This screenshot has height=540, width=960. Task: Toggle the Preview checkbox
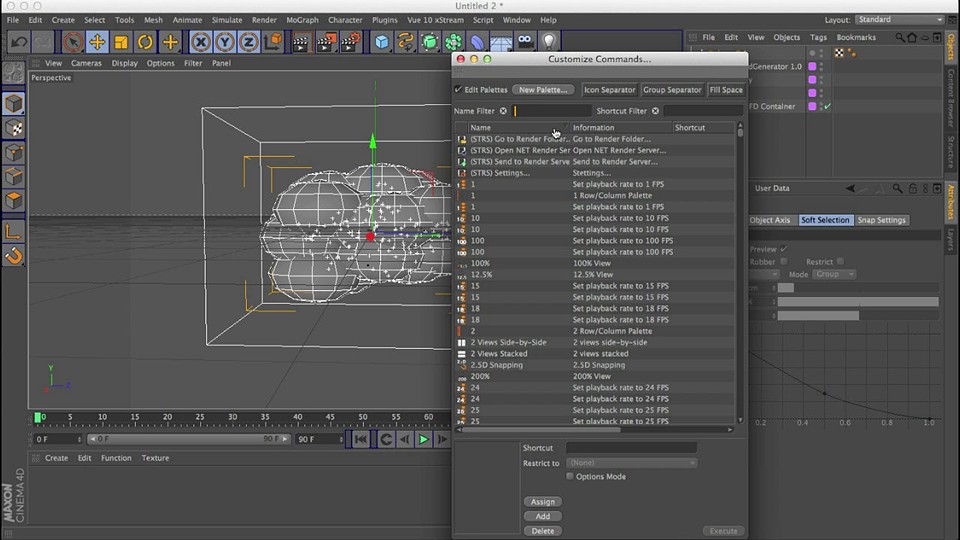coord(784,249)
